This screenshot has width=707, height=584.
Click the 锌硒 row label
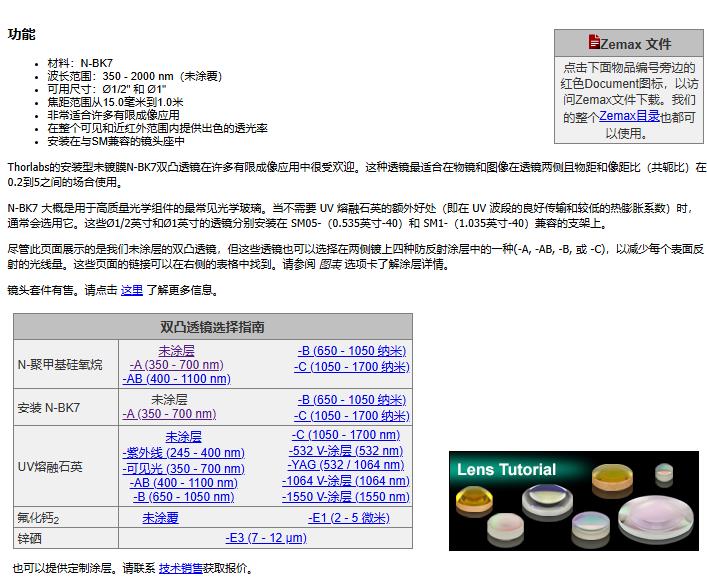[x=29, y=538]
